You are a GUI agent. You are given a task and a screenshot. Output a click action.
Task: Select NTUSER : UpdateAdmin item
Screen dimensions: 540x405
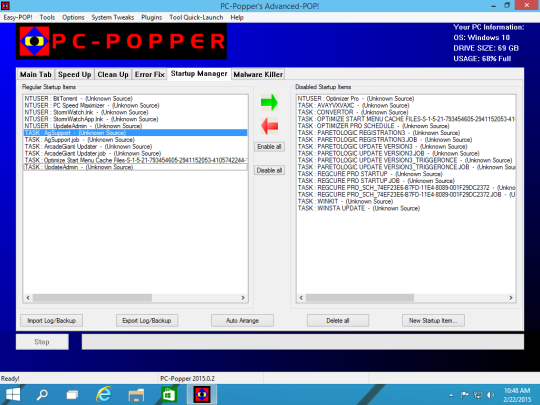pos(136,126)
